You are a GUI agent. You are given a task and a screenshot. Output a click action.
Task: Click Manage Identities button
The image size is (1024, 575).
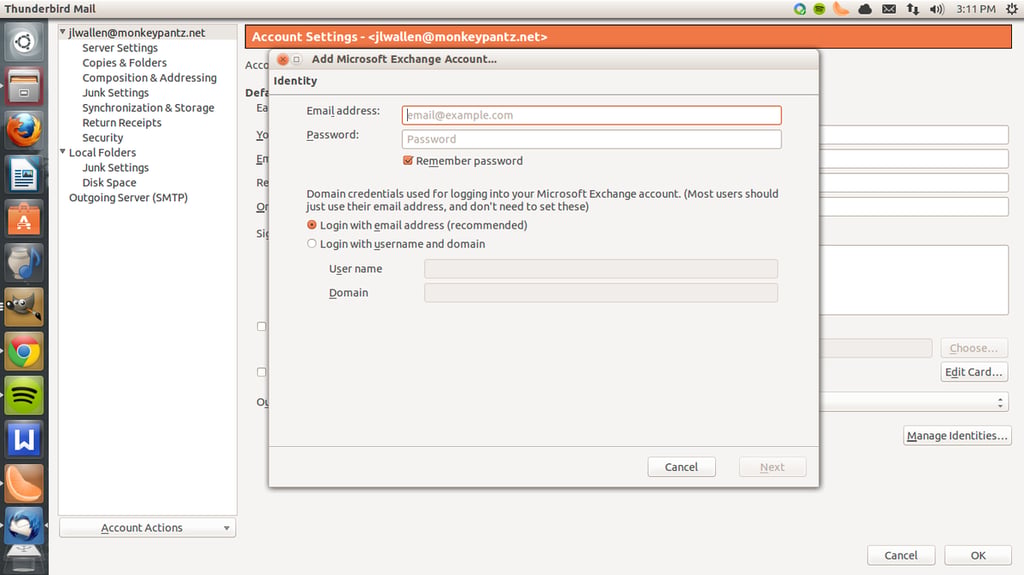(957, 436)
